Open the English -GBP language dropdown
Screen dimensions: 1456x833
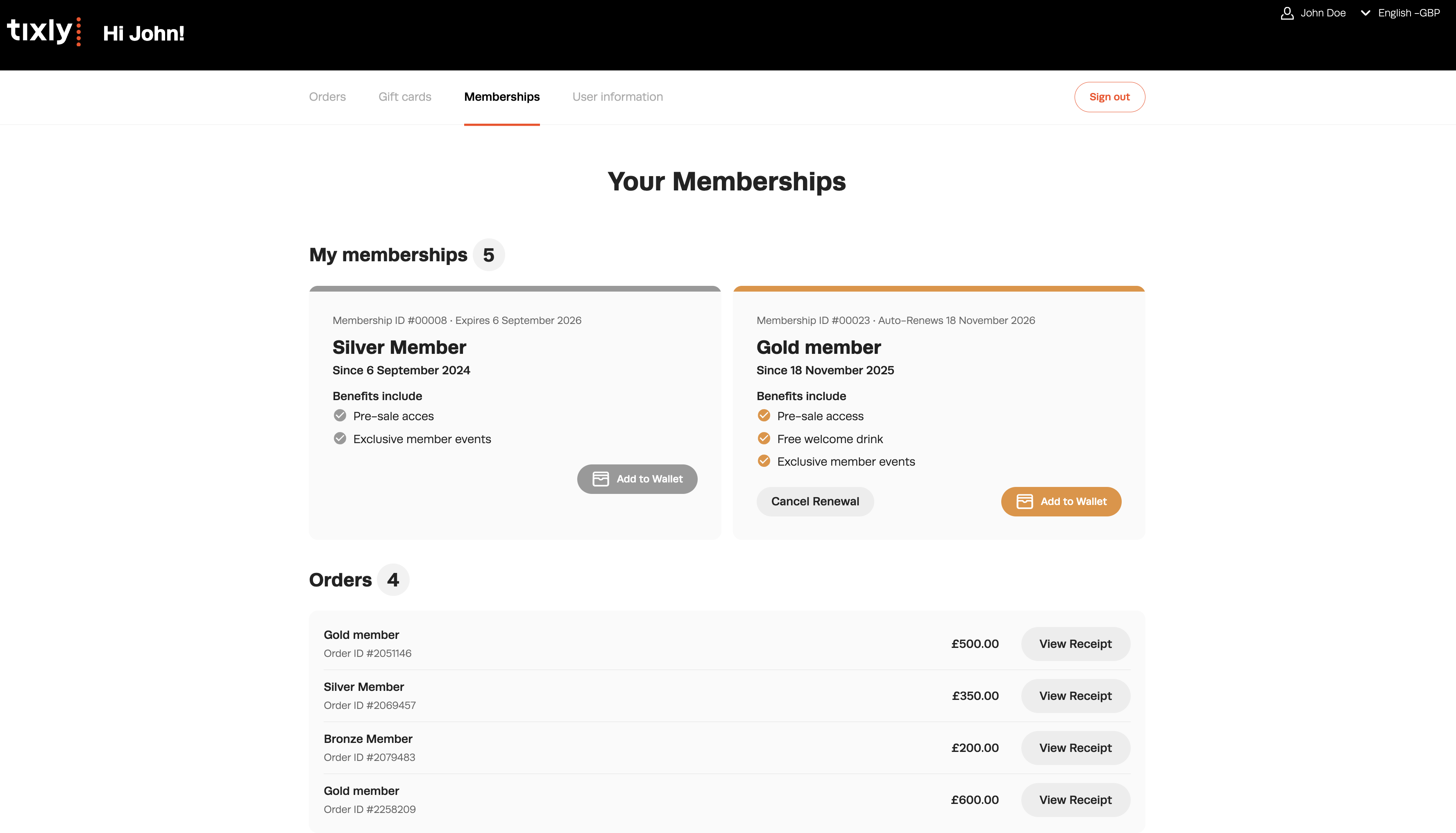1408,13
